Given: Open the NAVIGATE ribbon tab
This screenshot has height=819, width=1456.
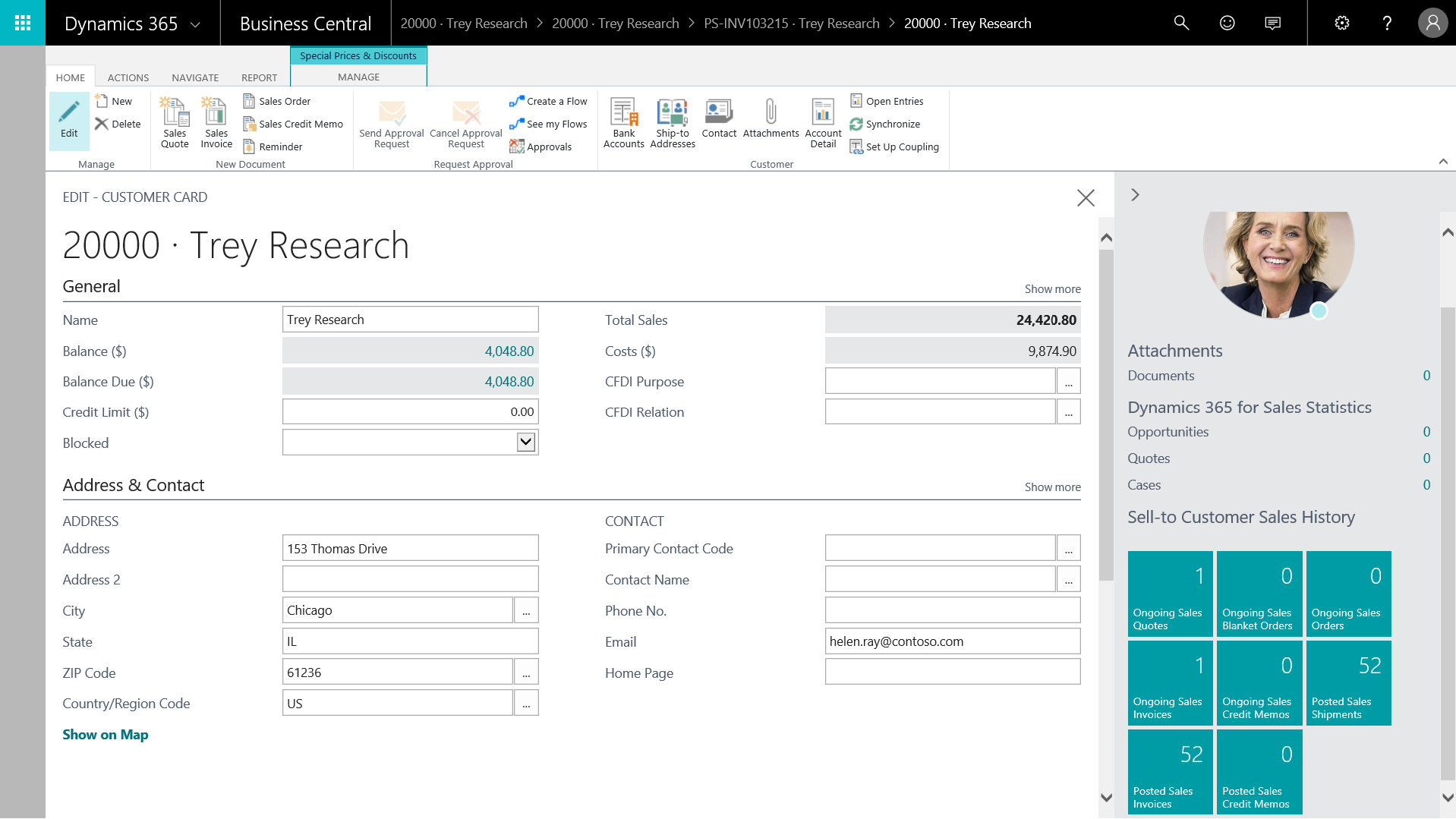Looking at the screenshot, I should (195, 77).
